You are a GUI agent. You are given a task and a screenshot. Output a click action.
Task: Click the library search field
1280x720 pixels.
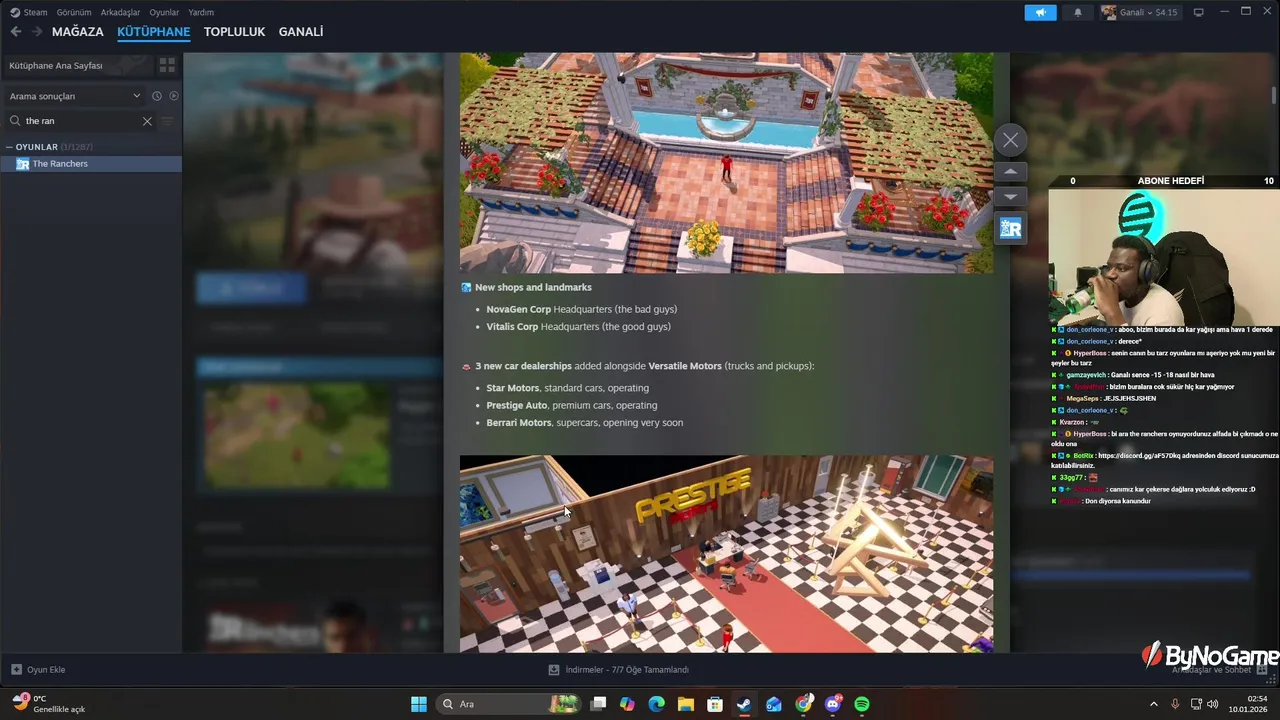80,121
